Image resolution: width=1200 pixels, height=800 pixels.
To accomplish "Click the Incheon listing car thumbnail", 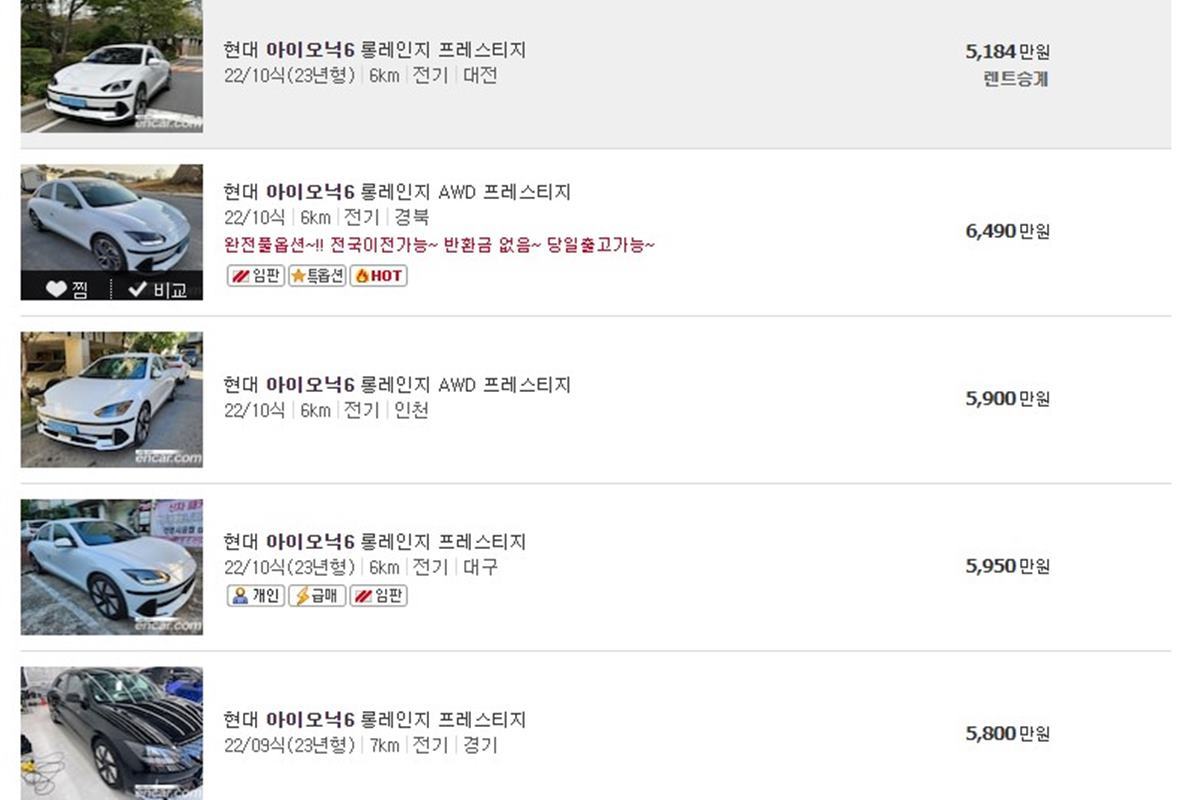I will tap(110, 398).
